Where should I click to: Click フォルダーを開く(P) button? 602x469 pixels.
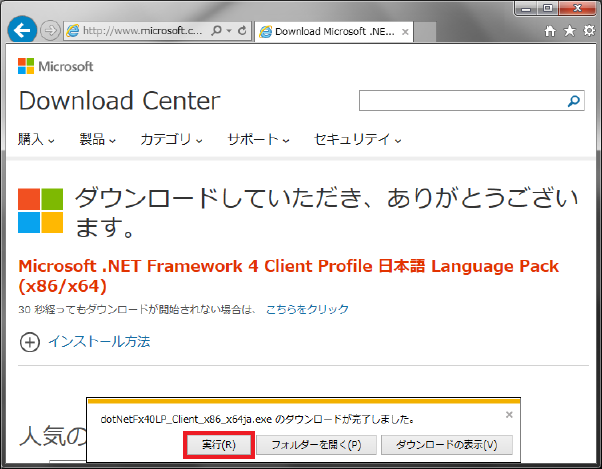coord(316,445)
